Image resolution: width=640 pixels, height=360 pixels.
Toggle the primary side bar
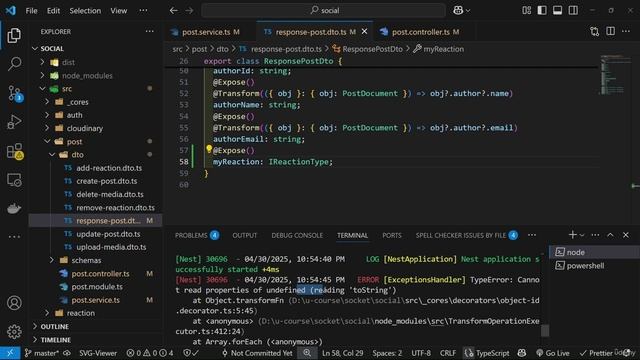[x=542, y=11]
